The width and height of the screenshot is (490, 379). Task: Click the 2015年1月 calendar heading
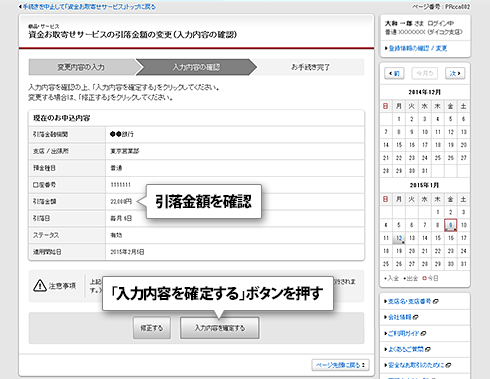point(424,185)
